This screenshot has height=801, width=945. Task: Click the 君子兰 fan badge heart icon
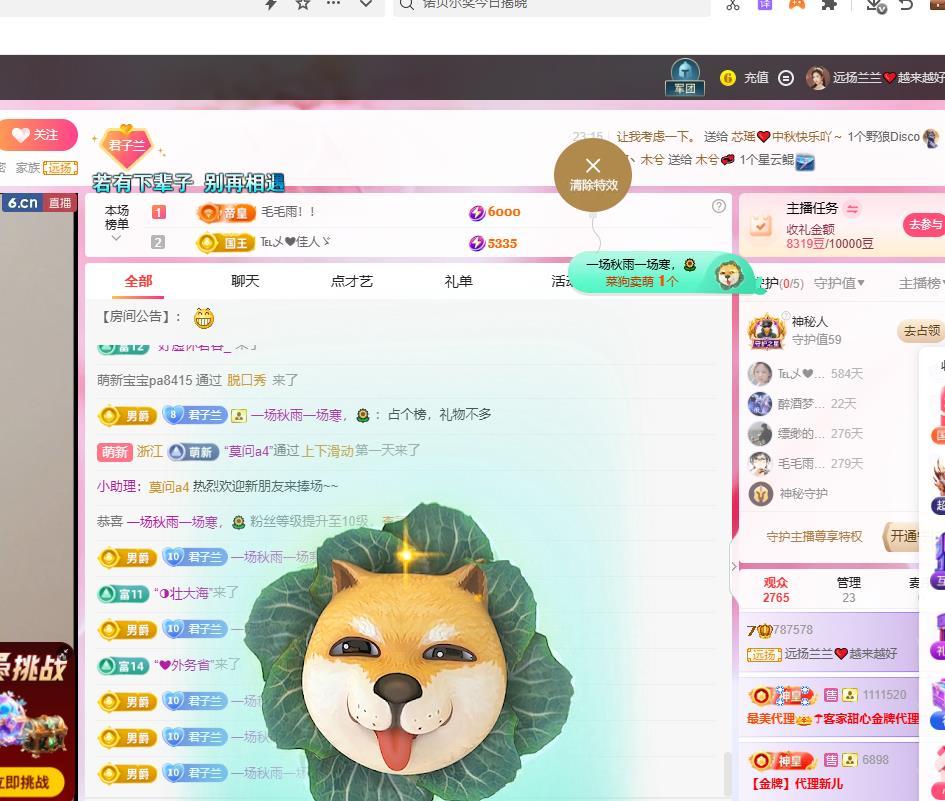click(127, 146)
